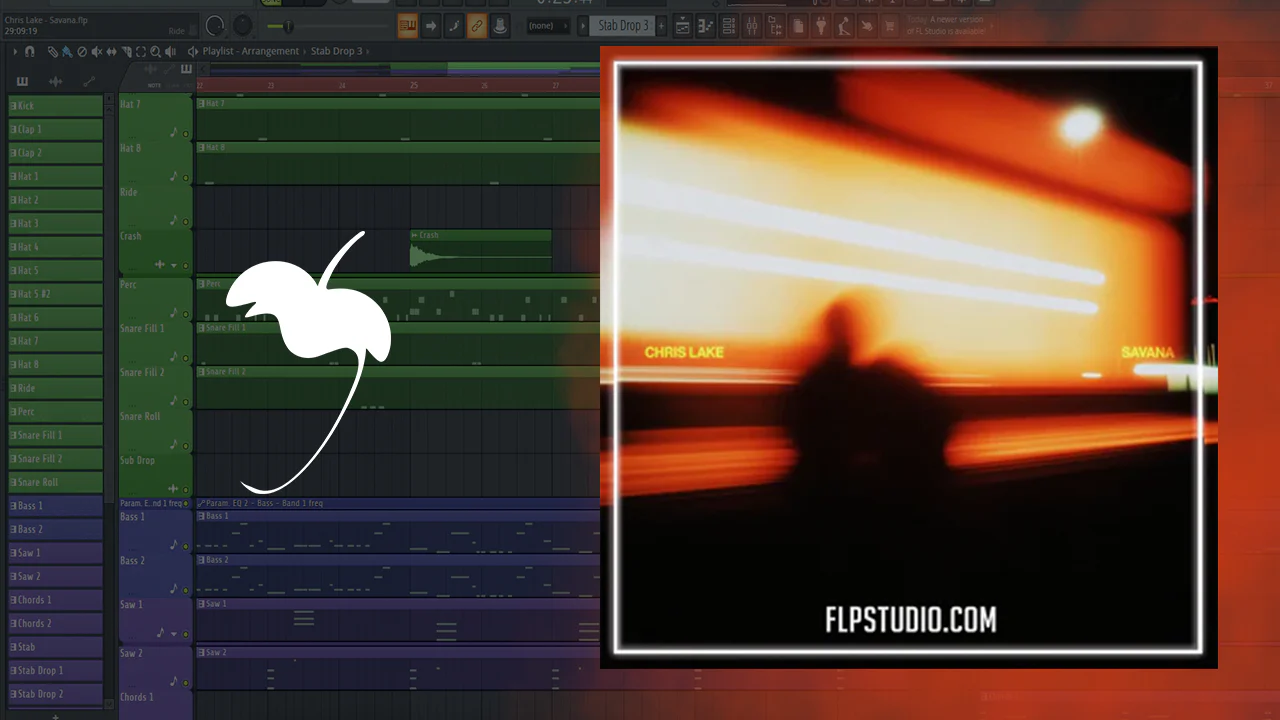The image size is (1280, 720).
Task: Click the Crash audio clip waveform
Action: click(x=481, y=254)
